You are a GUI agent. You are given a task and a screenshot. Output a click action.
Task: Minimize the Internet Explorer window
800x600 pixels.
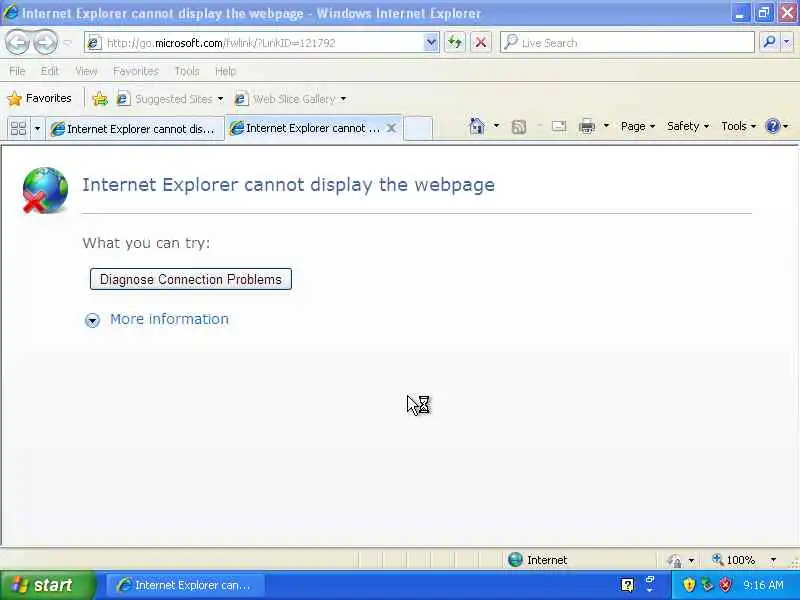point(740,13)
